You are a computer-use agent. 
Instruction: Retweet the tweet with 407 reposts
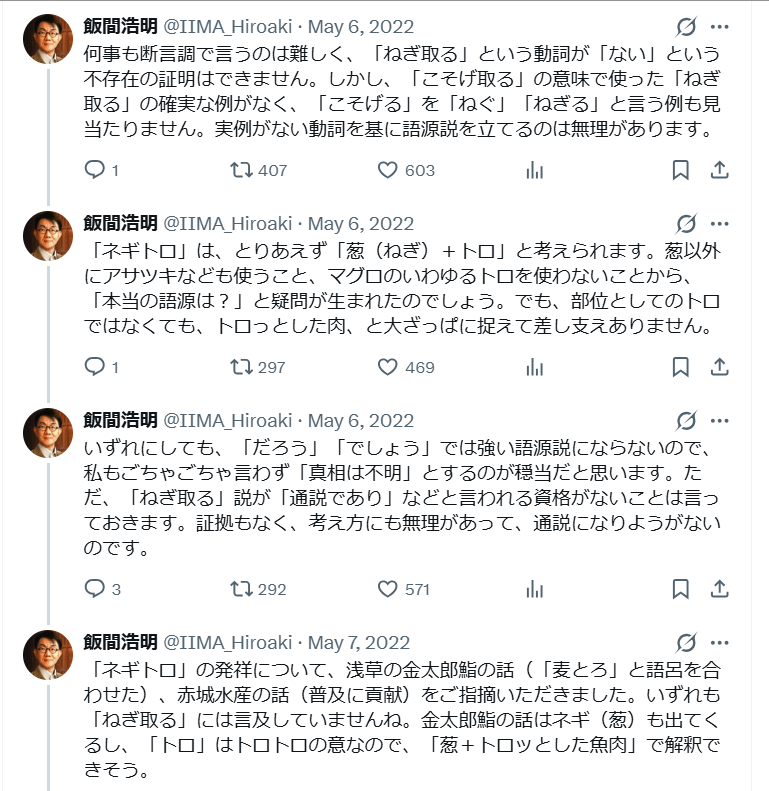[242, 170]
